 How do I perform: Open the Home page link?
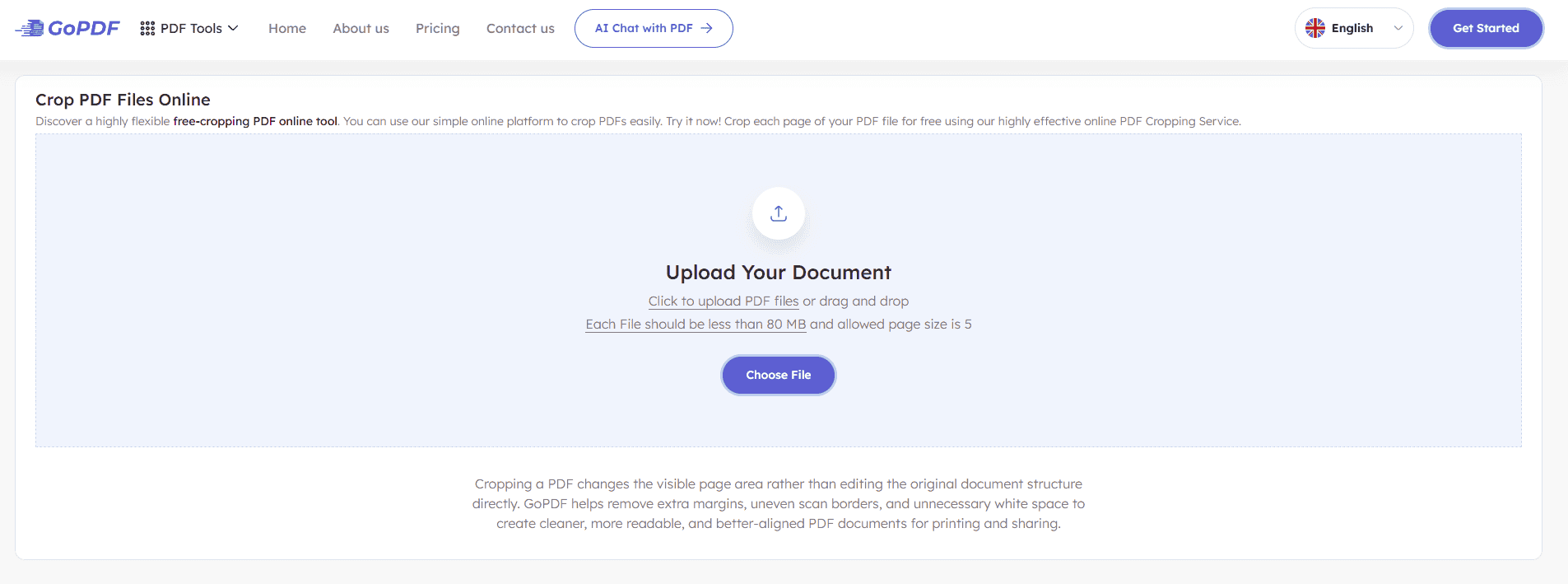pyautogui.click(x=287, y=28)
